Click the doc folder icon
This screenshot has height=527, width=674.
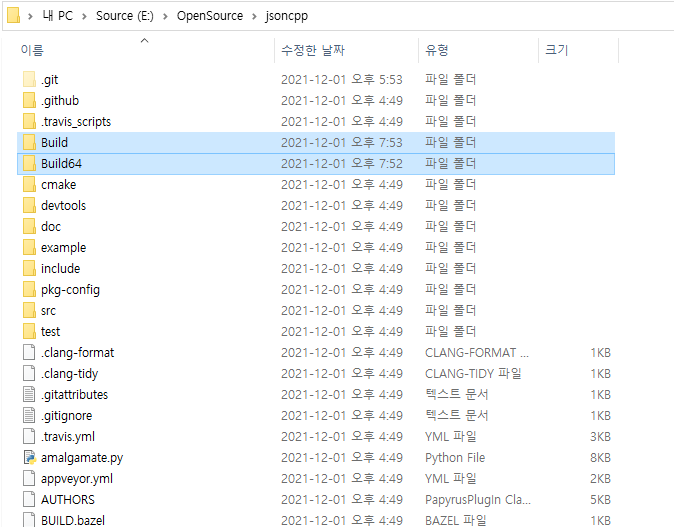pos(29,227)
